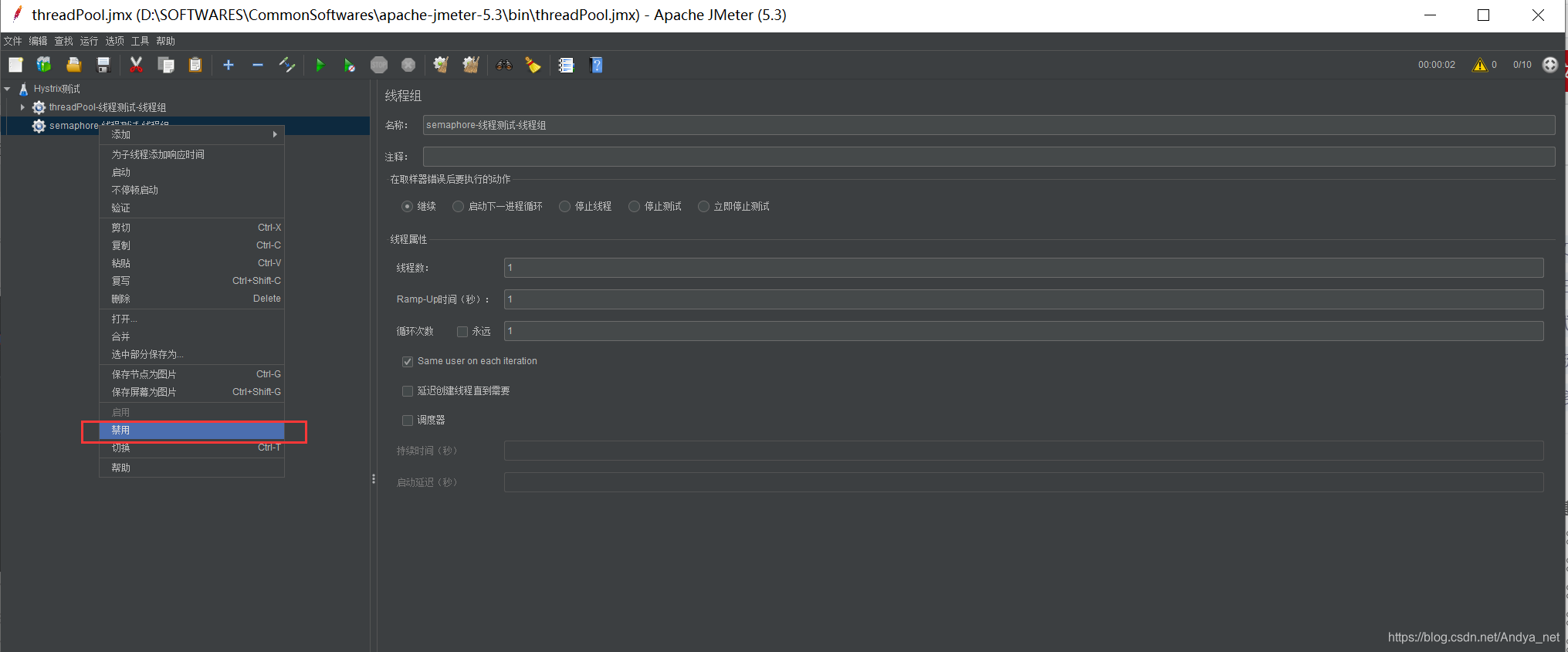Choose 不停顿启动 in the context menu
The height and width of the screenshot is (652, 1568).
pos(192,190)
